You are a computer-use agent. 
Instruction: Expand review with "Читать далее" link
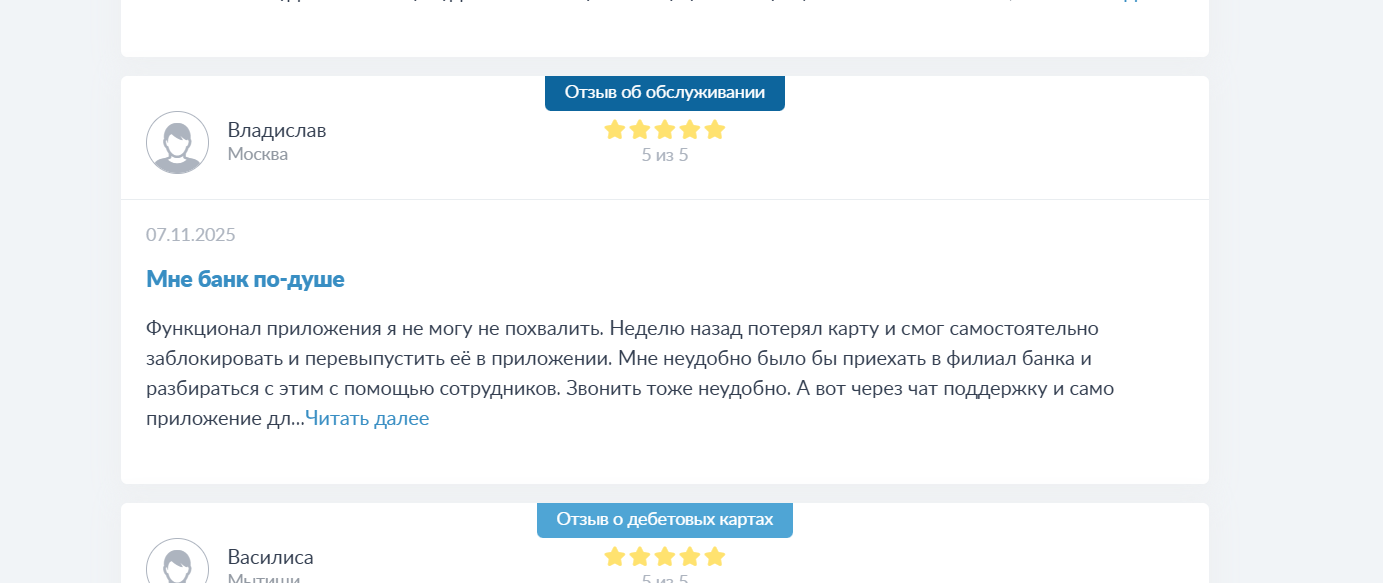point(367,419)
